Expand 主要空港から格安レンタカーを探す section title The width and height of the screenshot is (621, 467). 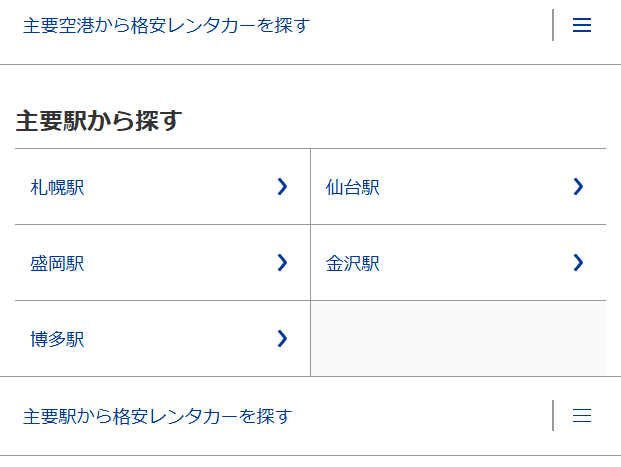coord(166,26)
